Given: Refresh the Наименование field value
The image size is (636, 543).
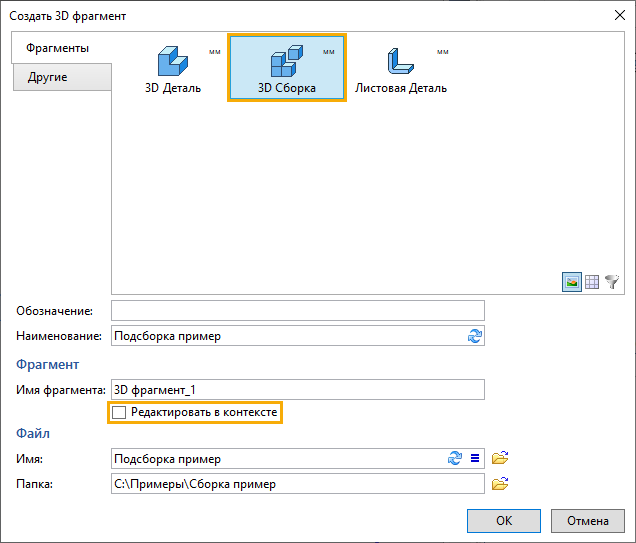Looking at the screenshot, I should point(474,336).
